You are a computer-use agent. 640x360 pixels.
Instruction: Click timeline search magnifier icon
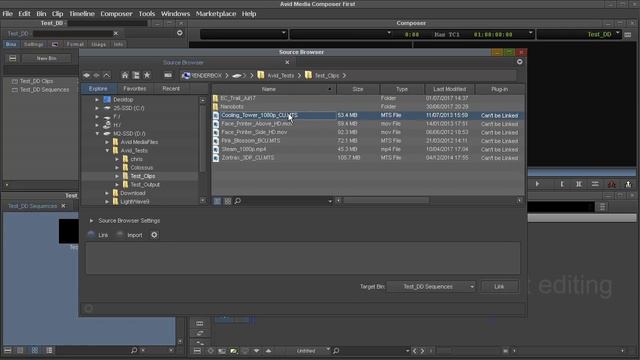pos(336,351)
